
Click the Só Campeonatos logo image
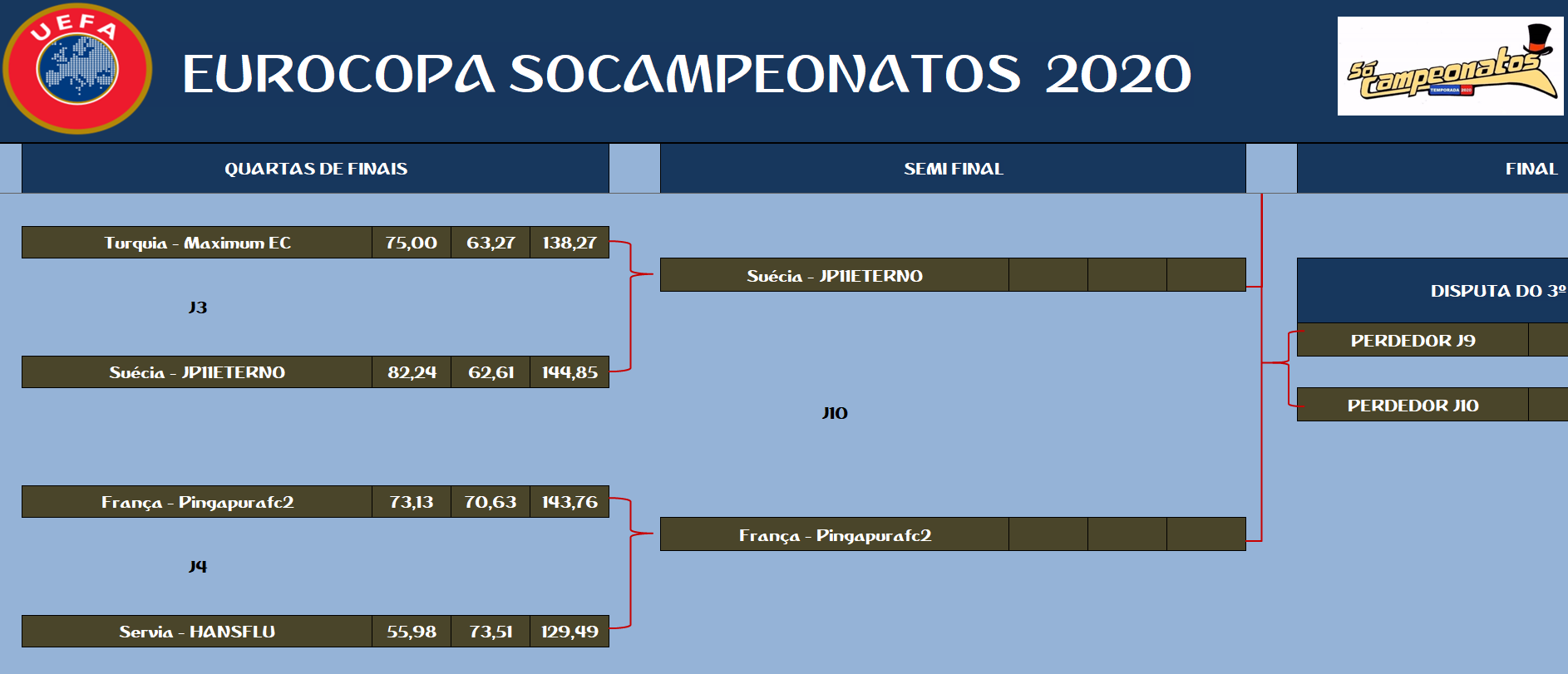click(x=1450, y=66)
